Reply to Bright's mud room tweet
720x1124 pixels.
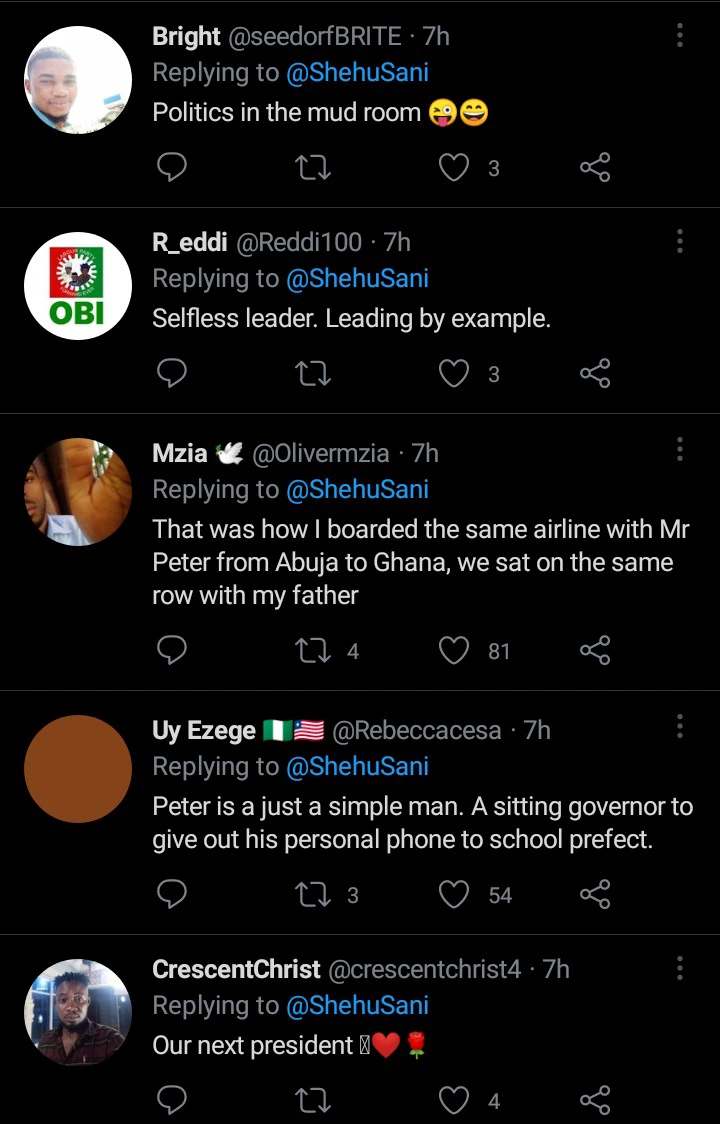tap(172, 168)
